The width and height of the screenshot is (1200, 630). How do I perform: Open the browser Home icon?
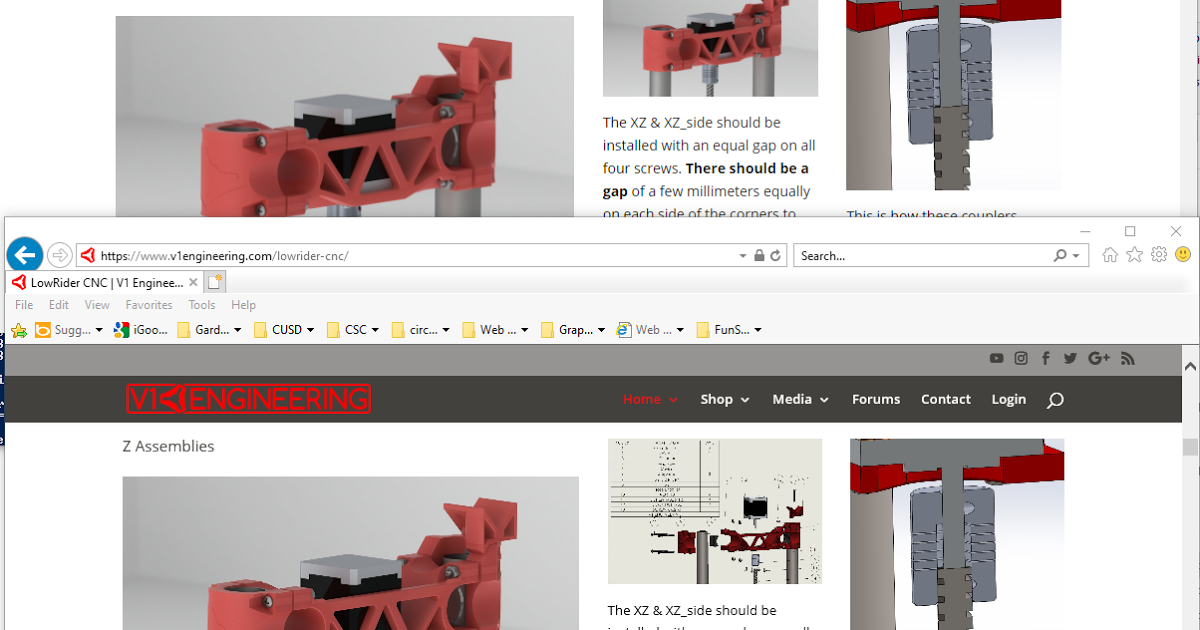point(1110,255)
